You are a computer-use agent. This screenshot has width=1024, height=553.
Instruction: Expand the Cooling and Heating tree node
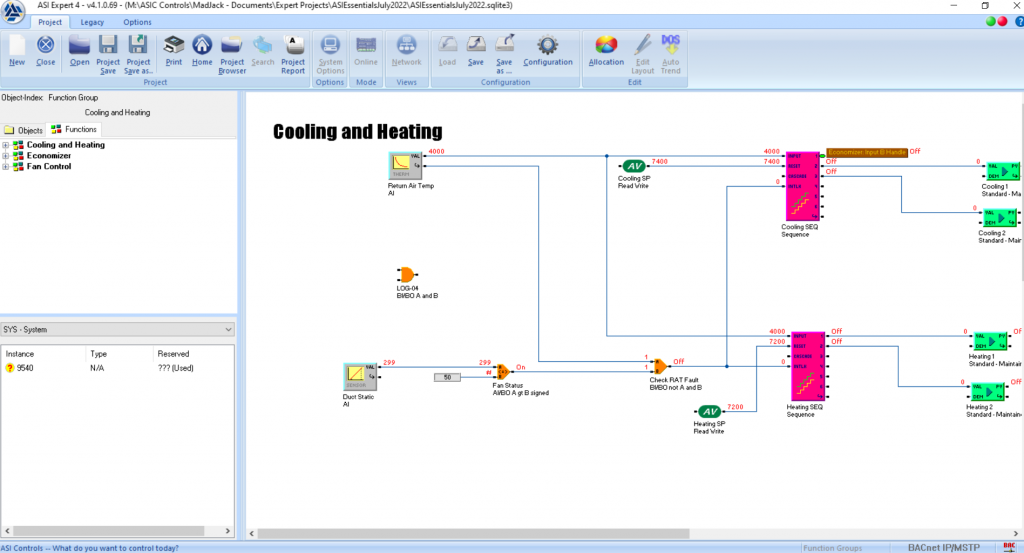coord(6,145)
